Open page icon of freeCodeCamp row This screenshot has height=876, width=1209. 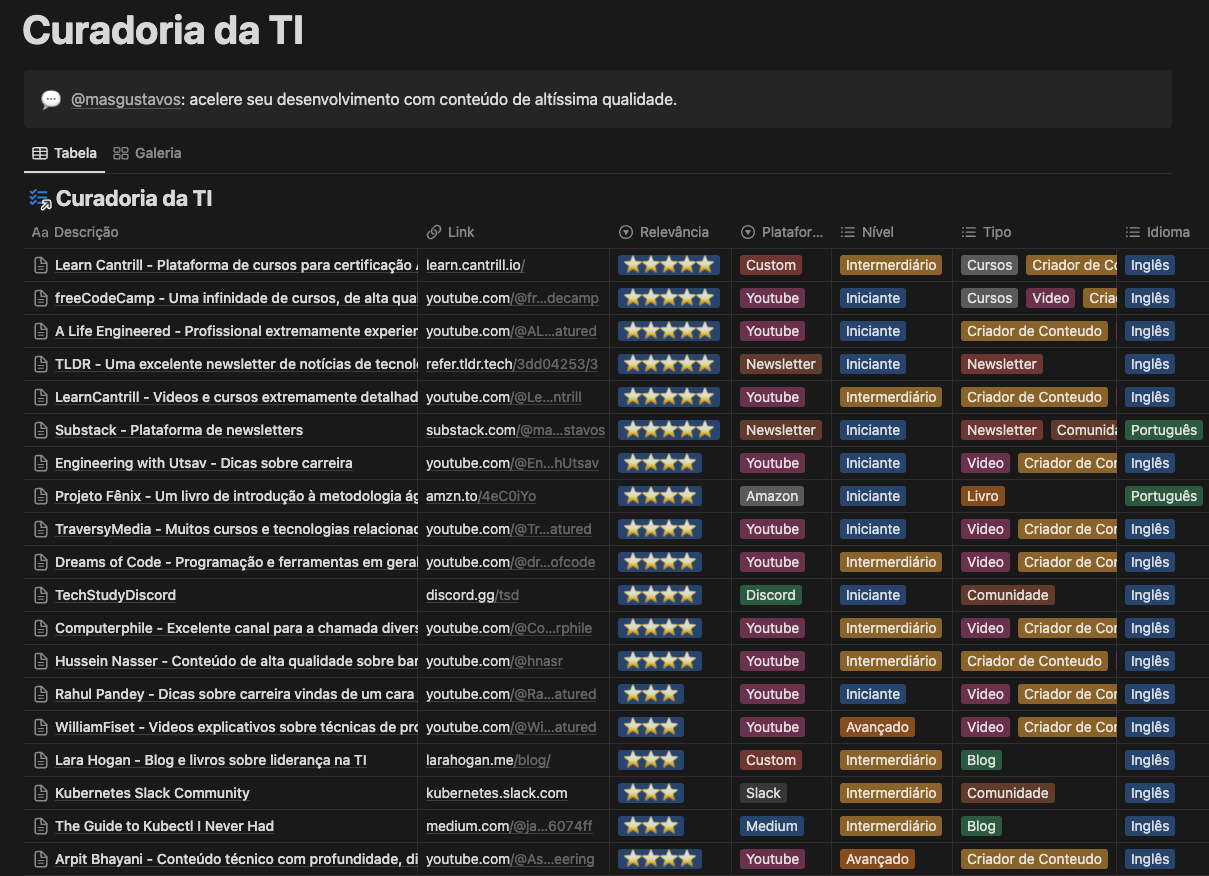tap(41, 298)
